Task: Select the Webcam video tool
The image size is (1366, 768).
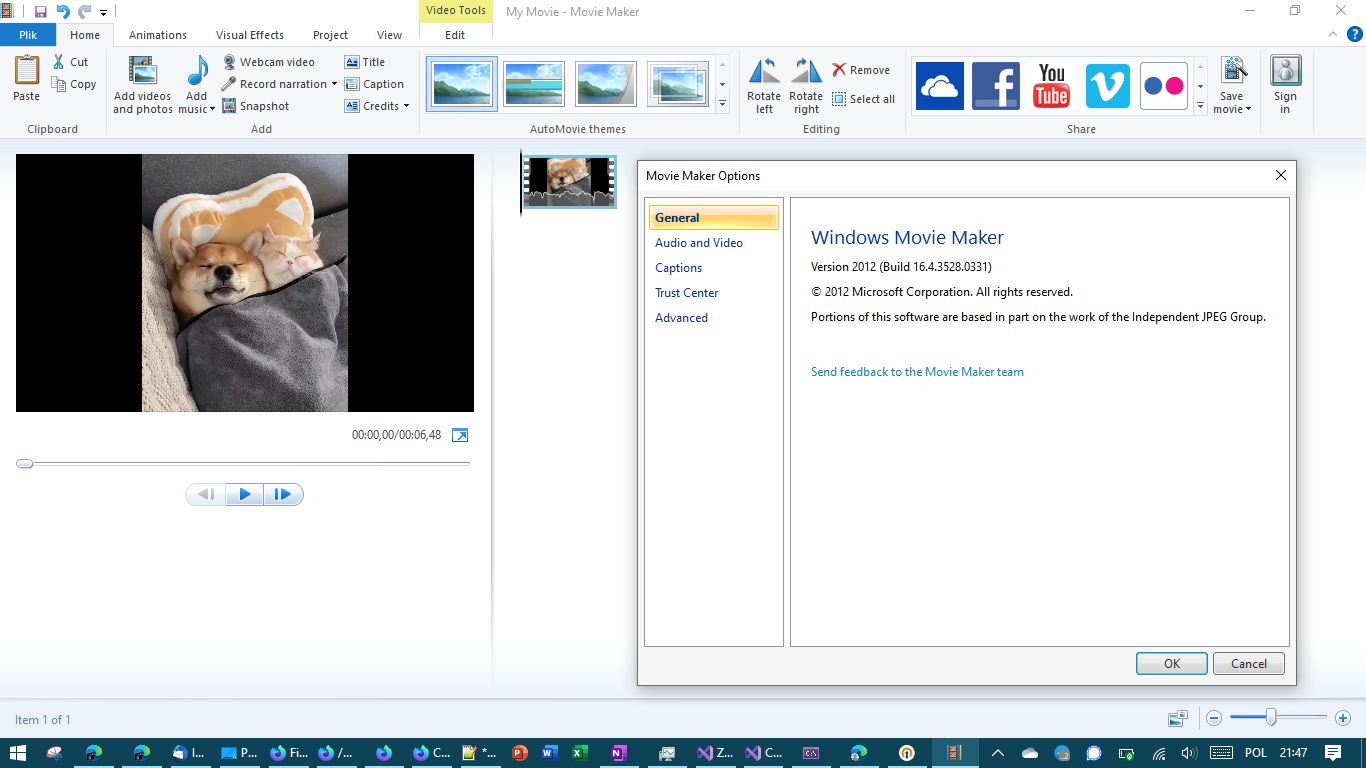Action: point(270,61)
